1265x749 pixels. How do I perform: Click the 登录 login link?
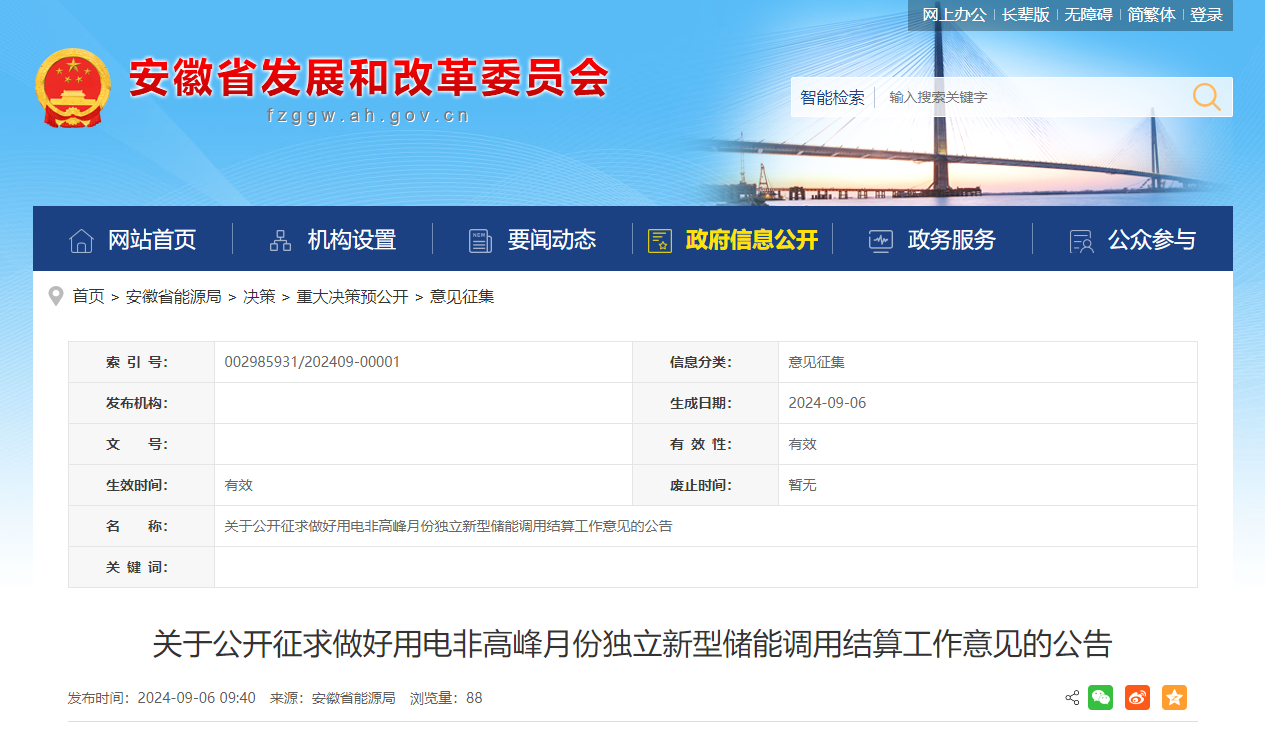click(1207, 15)
